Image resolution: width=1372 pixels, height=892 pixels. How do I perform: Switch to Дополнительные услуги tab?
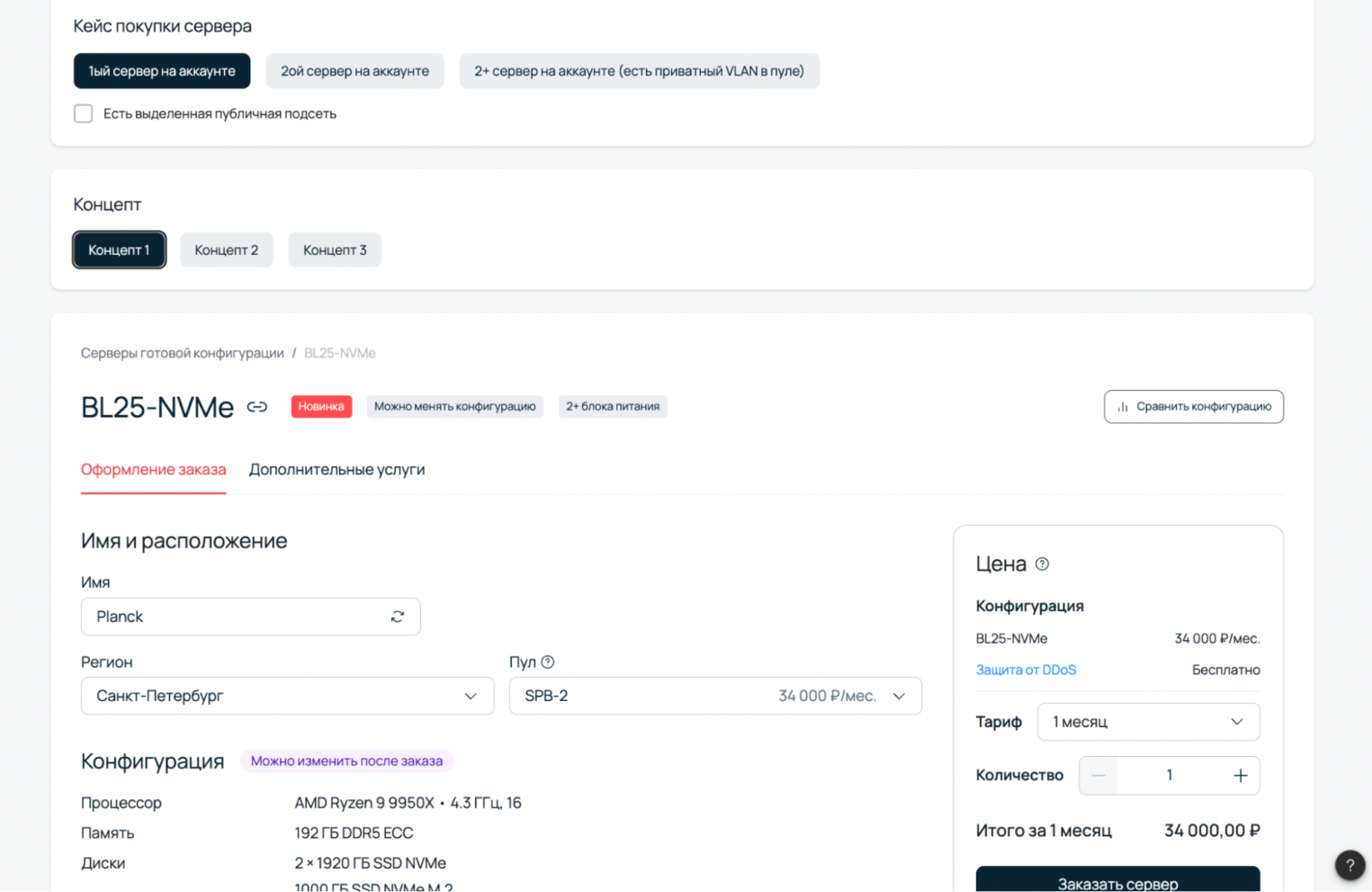tap(336, 470)
